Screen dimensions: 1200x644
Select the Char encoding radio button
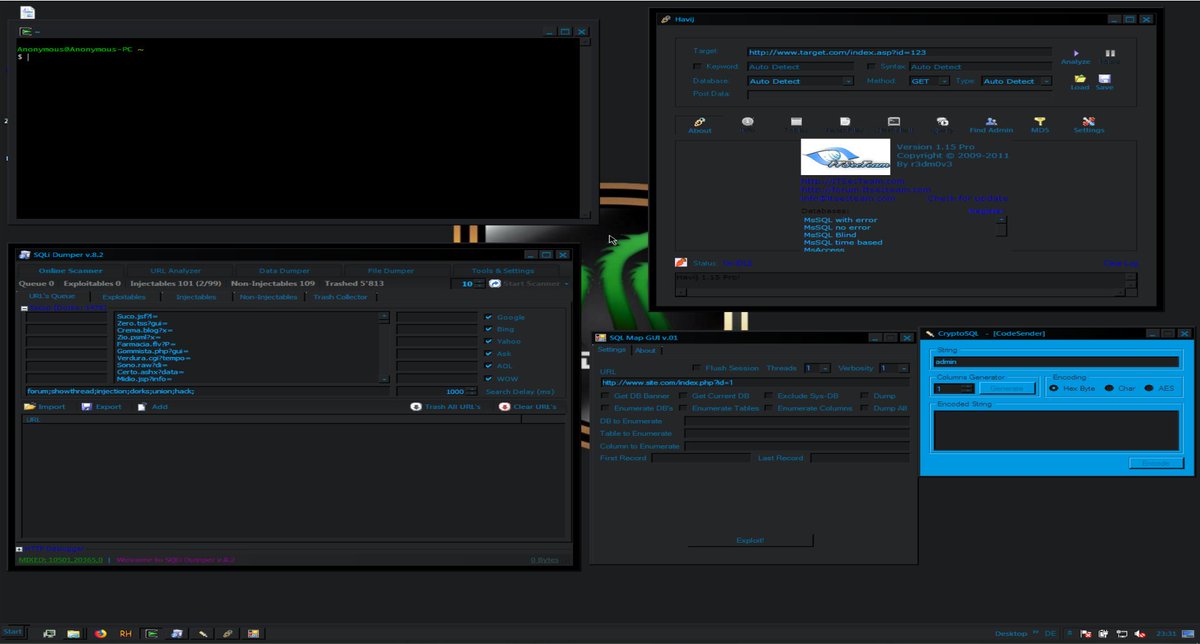click(x=1109, y=388)
